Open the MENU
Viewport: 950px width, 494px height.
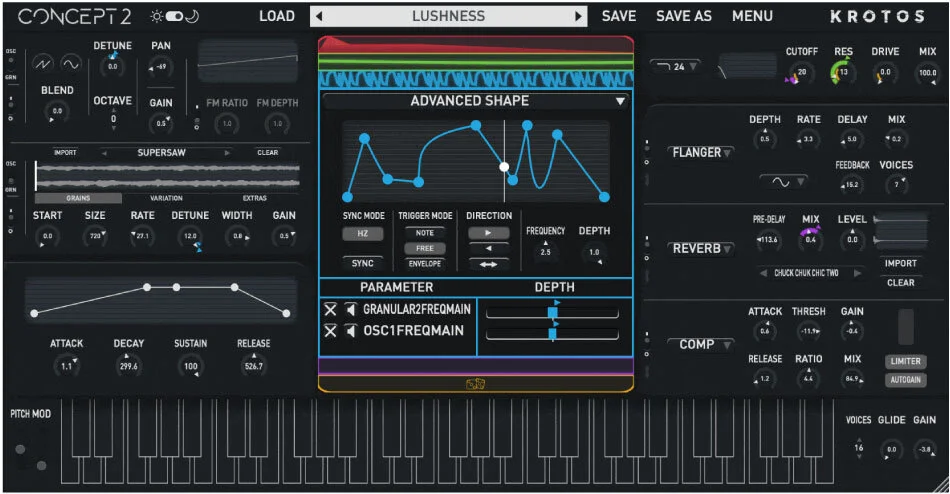752,16
